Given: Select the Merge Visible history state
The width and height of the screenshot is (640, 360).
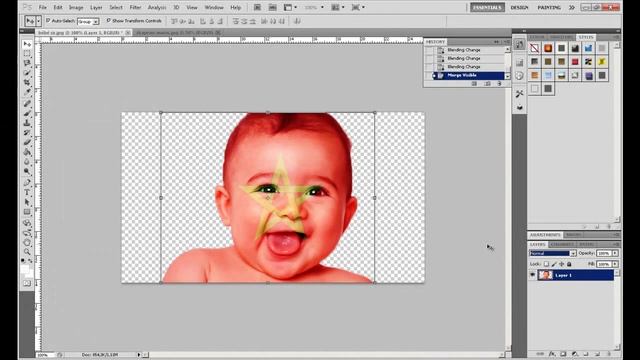Looking at the screenshot, I should (x=468, y=76).
